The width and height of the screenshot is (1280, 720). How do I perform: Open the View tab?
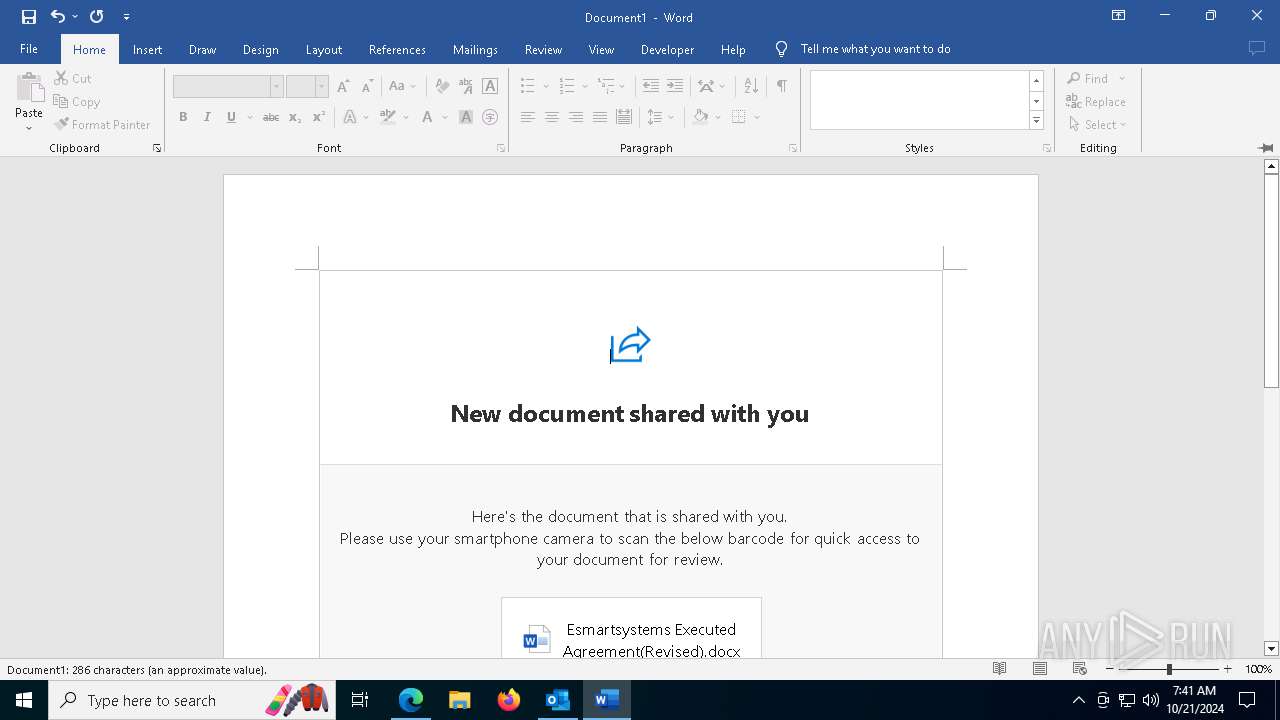coord(601,49)
